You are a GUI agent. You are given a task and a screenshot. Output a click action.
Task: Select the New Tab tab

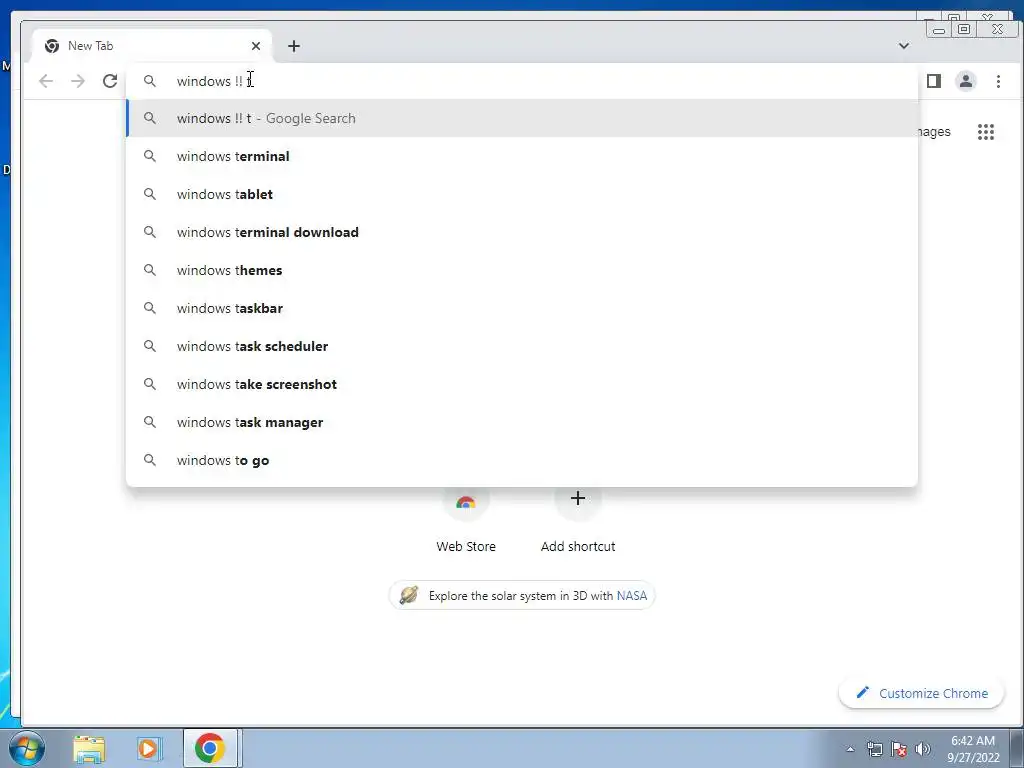(152, 46)
